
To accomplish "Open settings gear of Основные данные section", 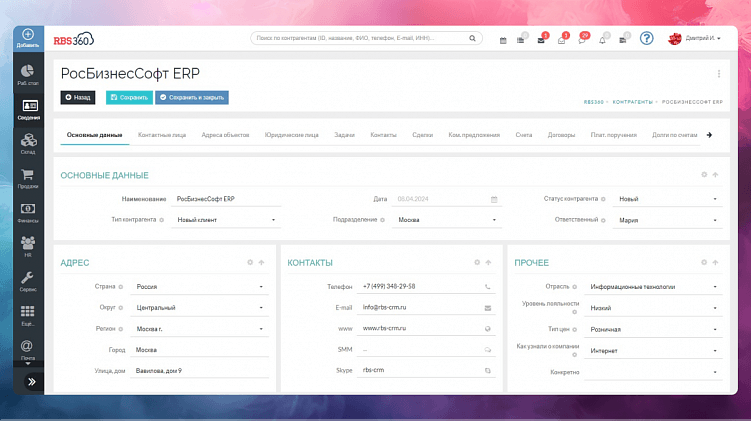I will point(704,175).
